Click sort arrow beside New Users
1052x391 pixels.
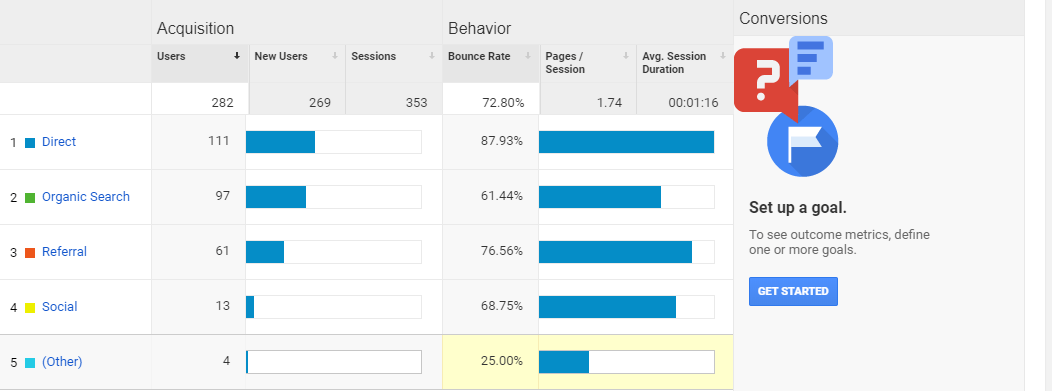(x=335, y=56)
